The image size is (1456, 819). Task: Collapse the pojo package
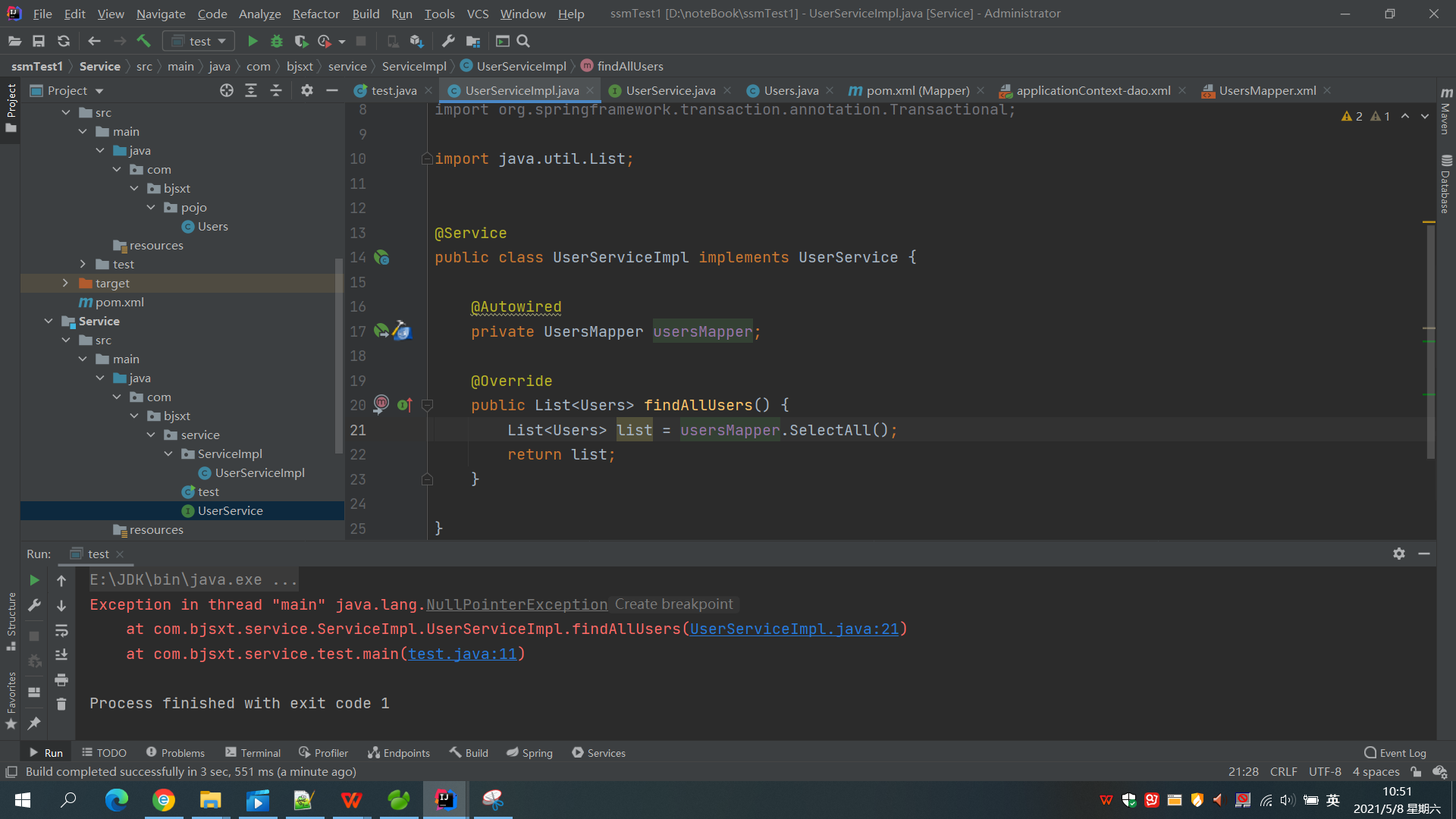(x=151, y=208)
